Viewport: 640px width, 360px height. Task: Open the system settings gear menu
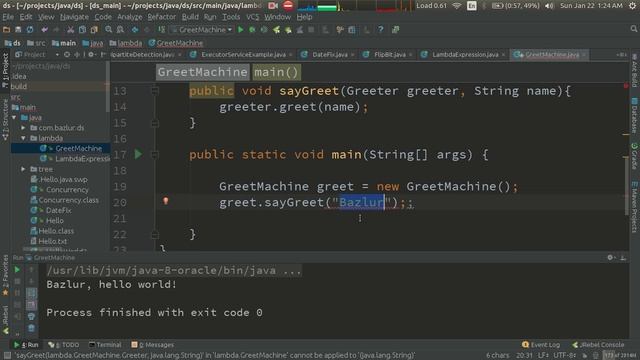[x=632, y=6]
